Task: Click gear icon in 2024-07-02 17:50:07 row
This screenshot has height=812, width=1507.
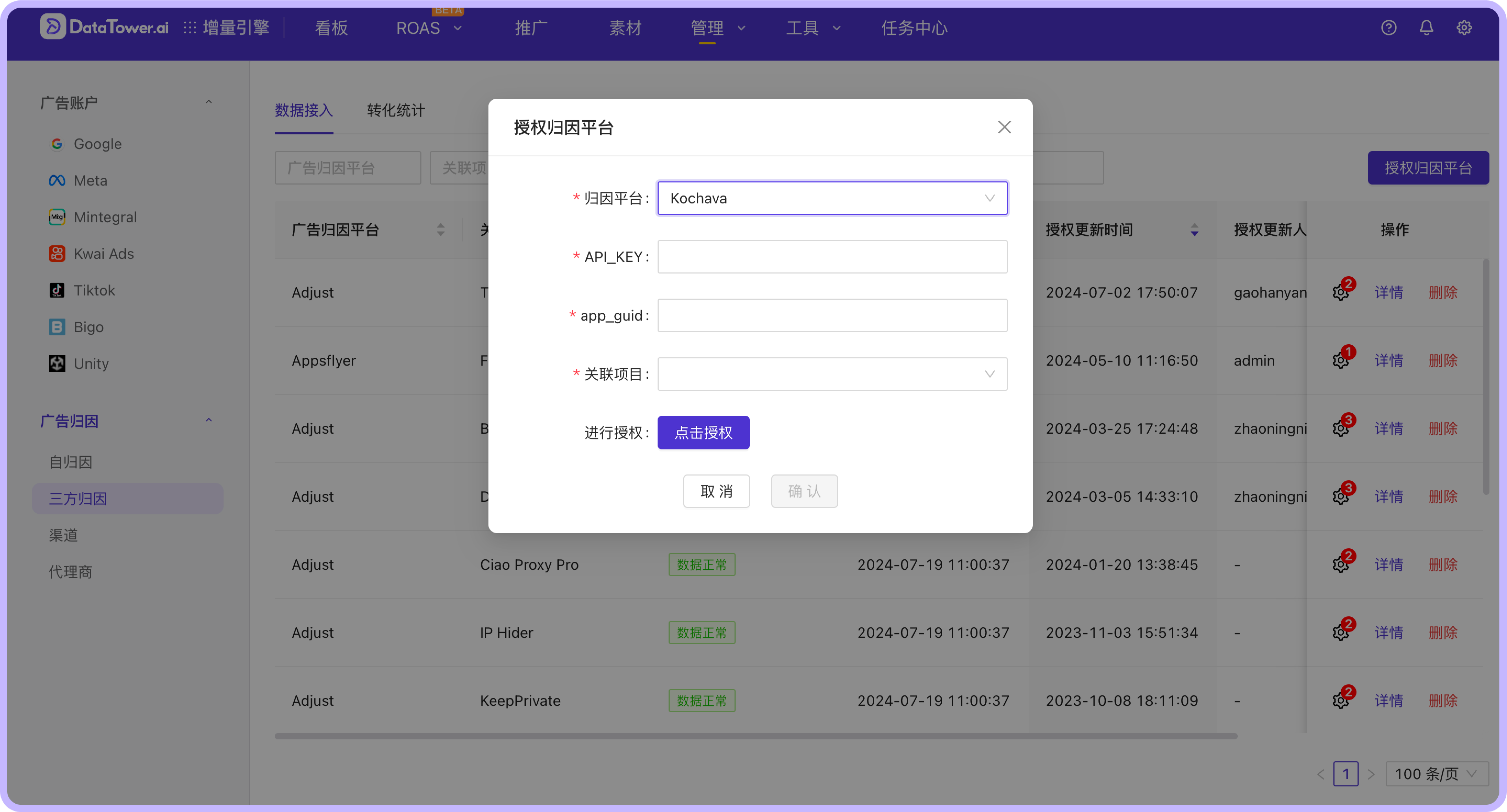Action: 1340,292
